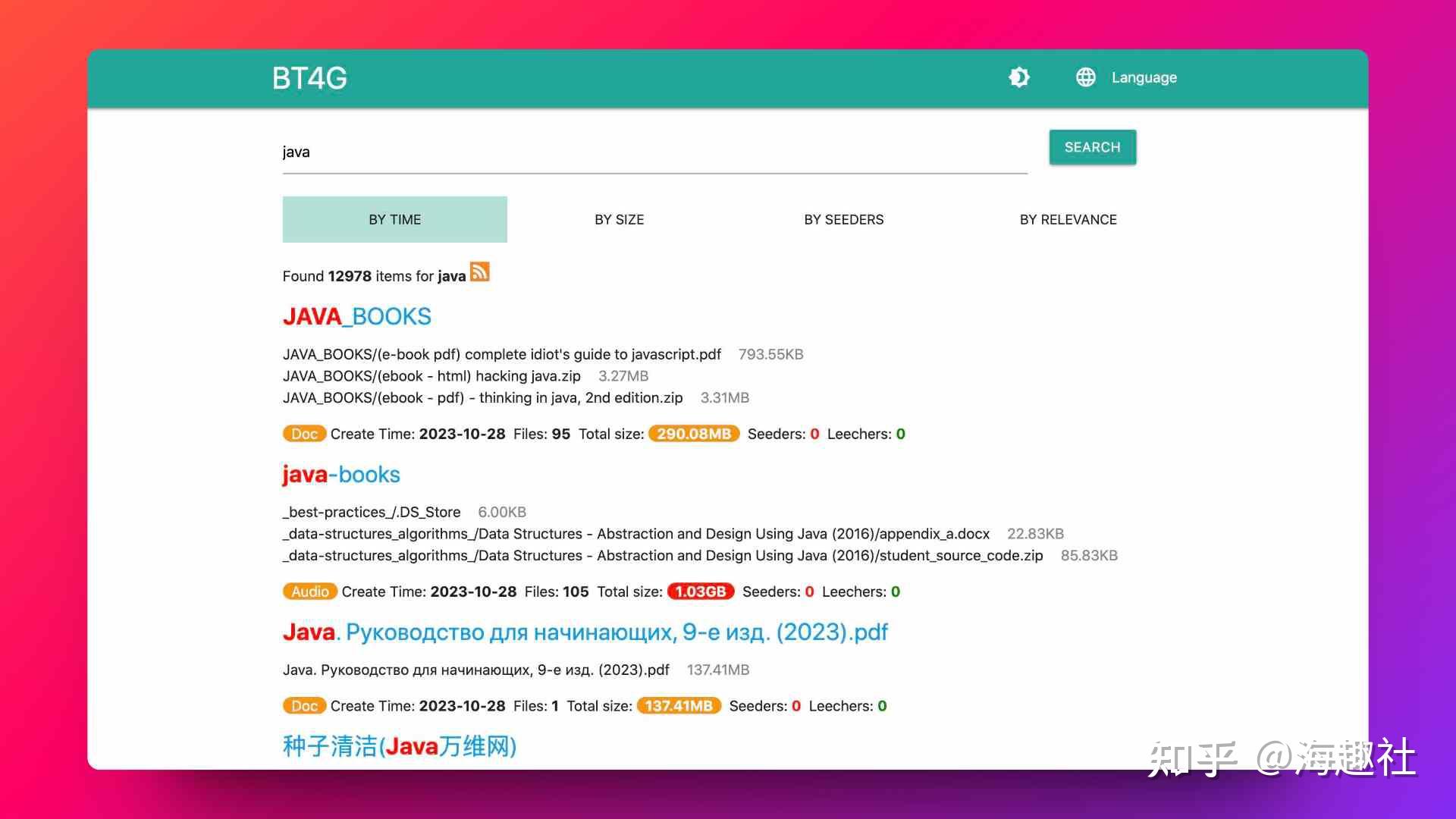Toggle dark mode with the moon icon
Screen dimensions: 1456x819
click(1019, 77)
